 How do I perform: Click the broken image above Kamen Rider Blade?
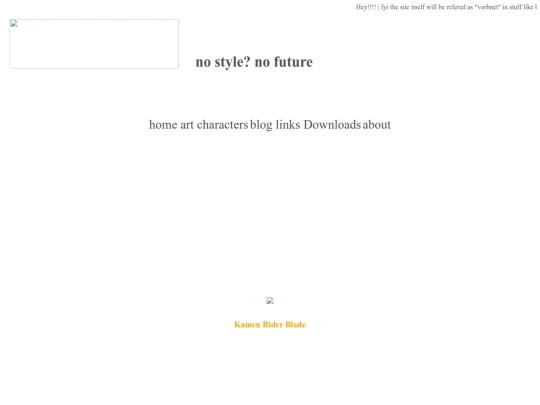pos(270,301)
